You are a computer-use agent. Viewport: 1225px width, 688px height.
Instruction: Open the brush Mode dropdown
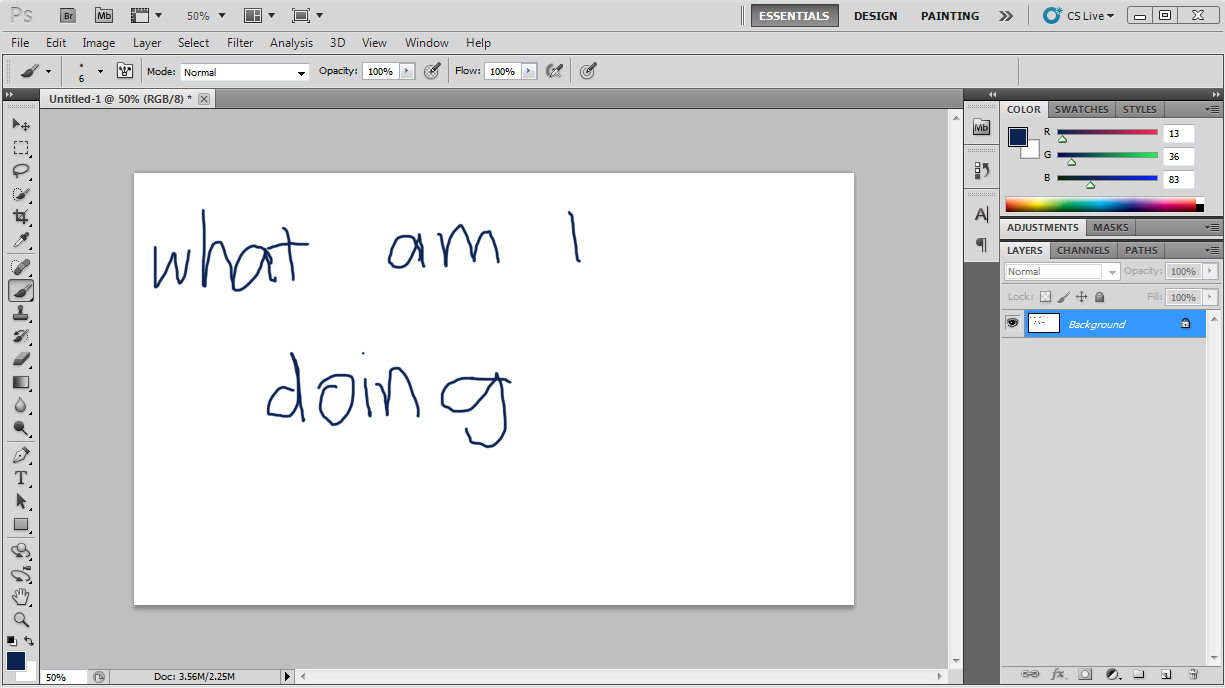[x=245, y=72]
